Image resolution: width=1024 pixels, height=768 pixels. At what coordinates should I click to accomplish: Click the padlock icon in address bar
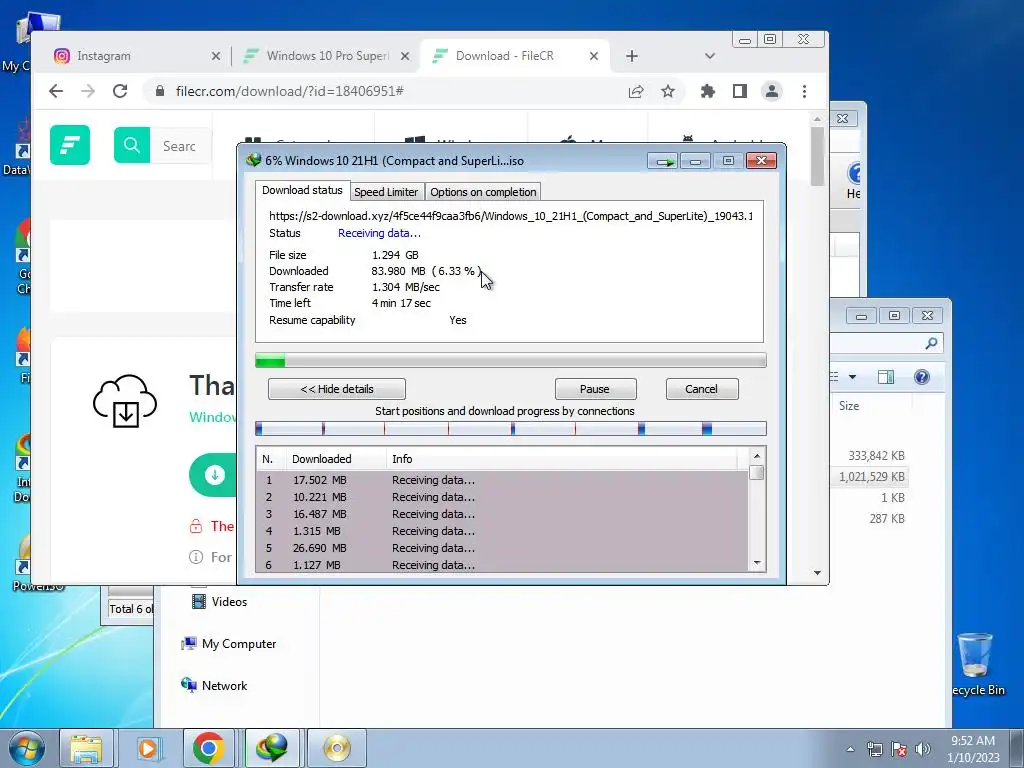159,91
